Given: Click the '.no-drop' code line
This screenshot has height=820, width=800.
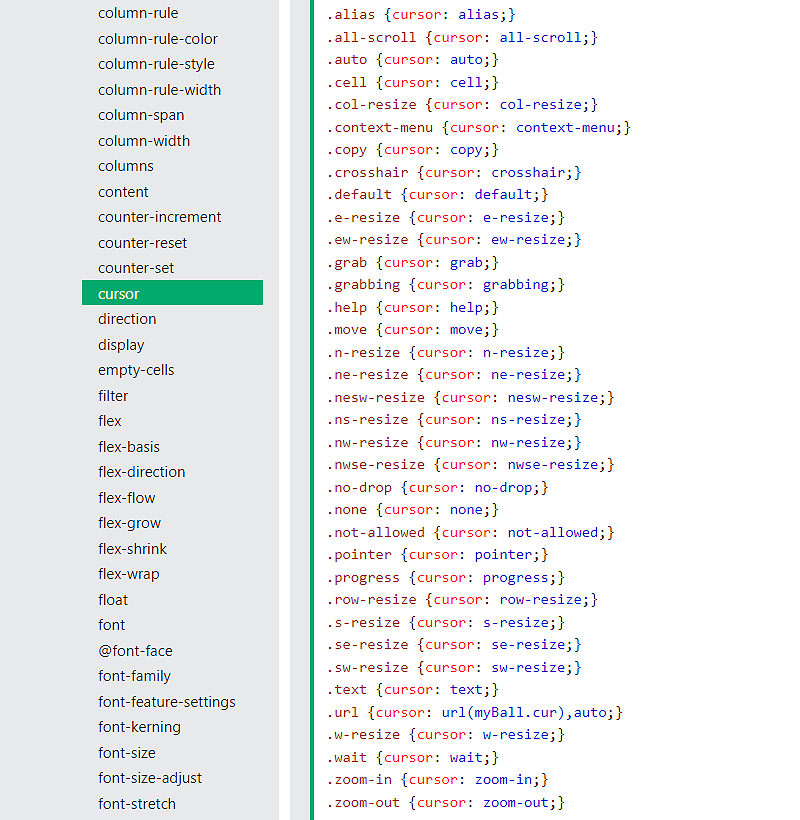Looking at the screenshot, I should tap(438, 487).
